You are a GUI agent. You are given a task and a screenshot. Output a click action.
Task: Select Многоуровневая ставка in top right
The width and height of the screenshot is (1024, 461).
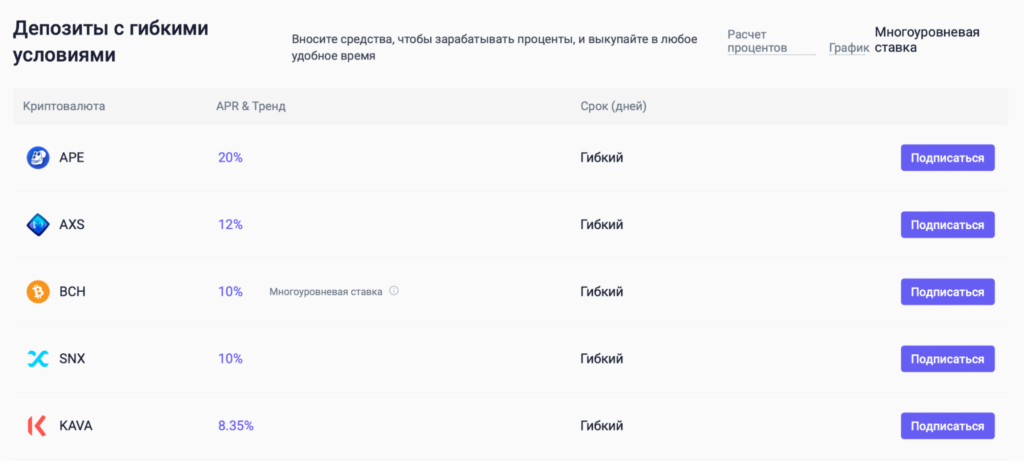926,40
